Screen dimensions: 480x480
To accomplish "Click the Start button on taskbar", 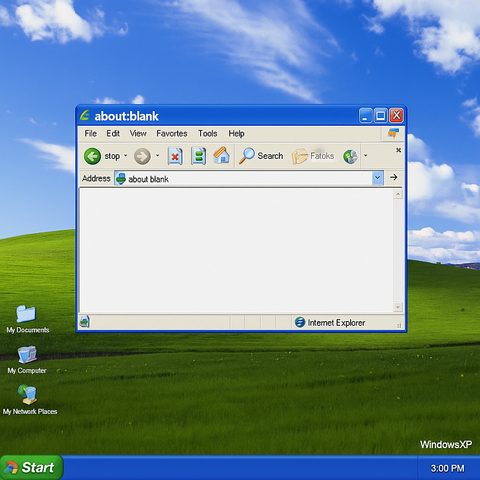I will [x=31, y=467].
